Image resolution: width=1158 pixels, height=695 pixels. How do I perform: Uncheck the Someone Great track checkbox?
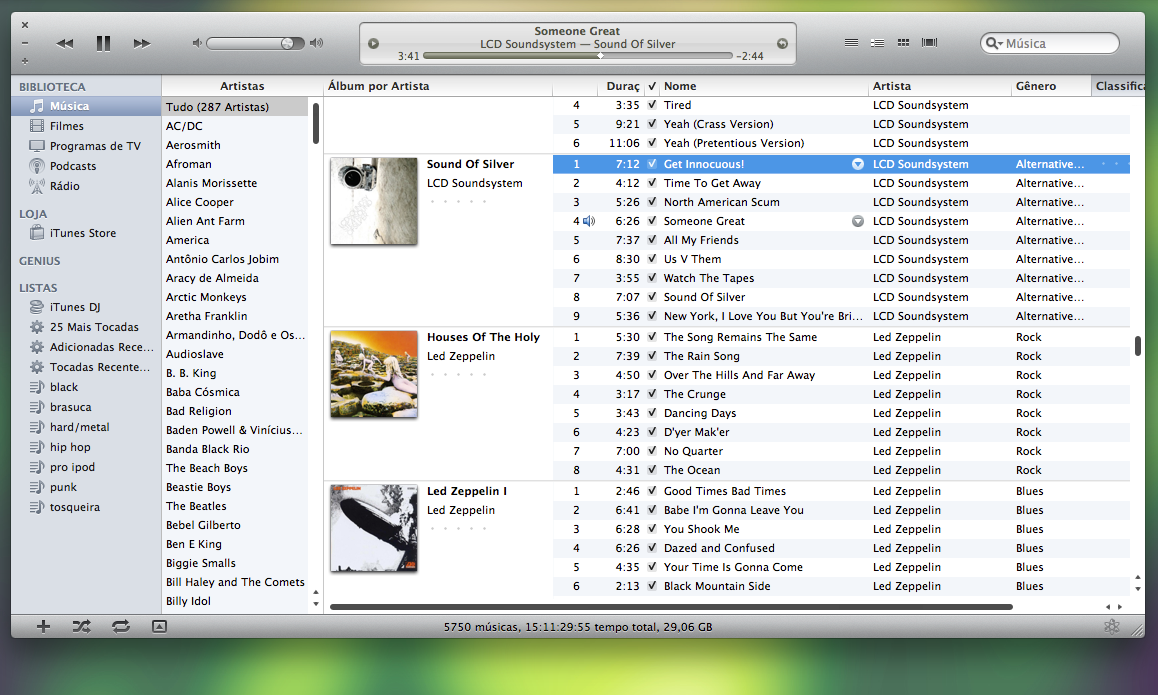pos(652,221)
